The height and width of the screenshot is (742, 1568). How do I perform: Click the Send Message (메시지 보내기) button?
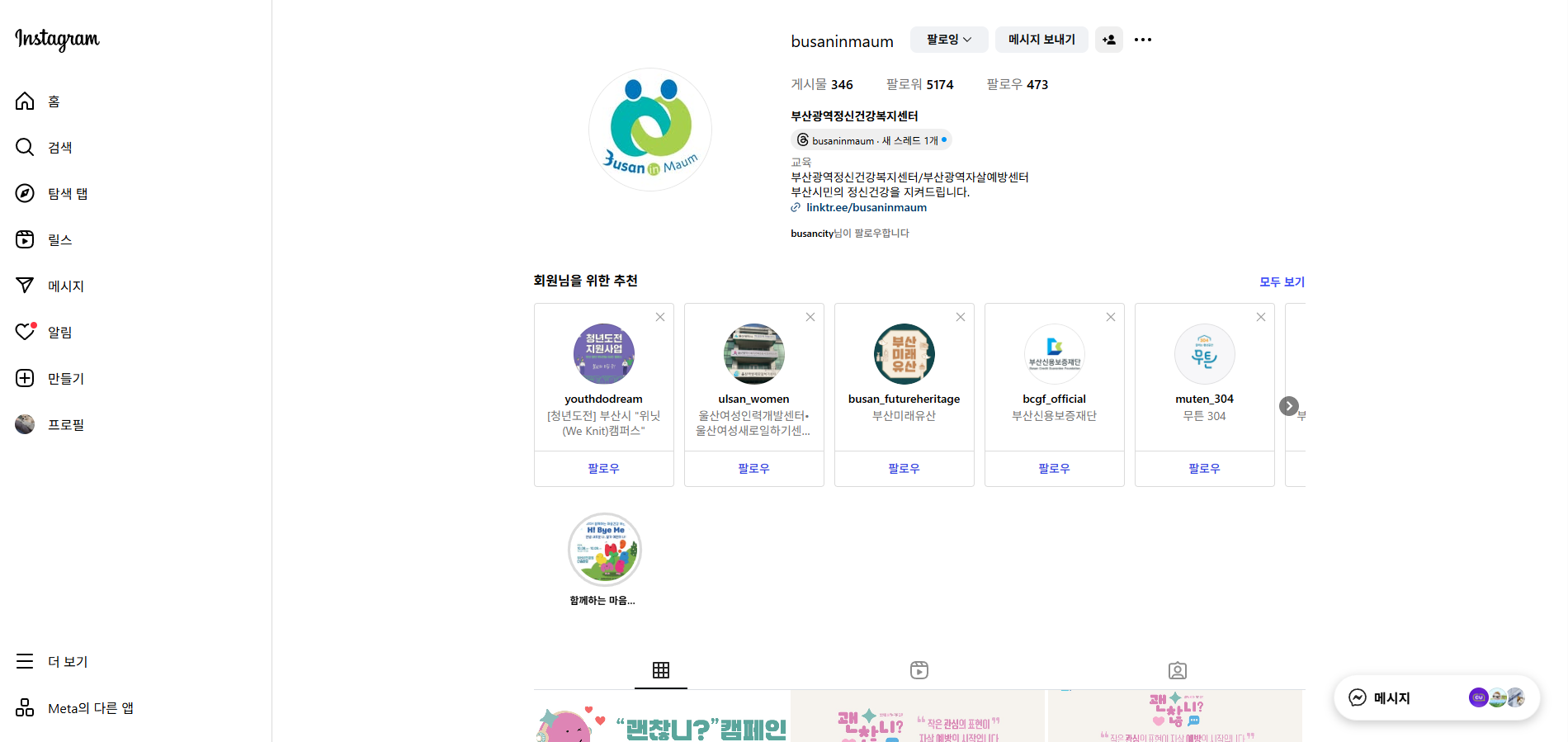coord(1041,40)
